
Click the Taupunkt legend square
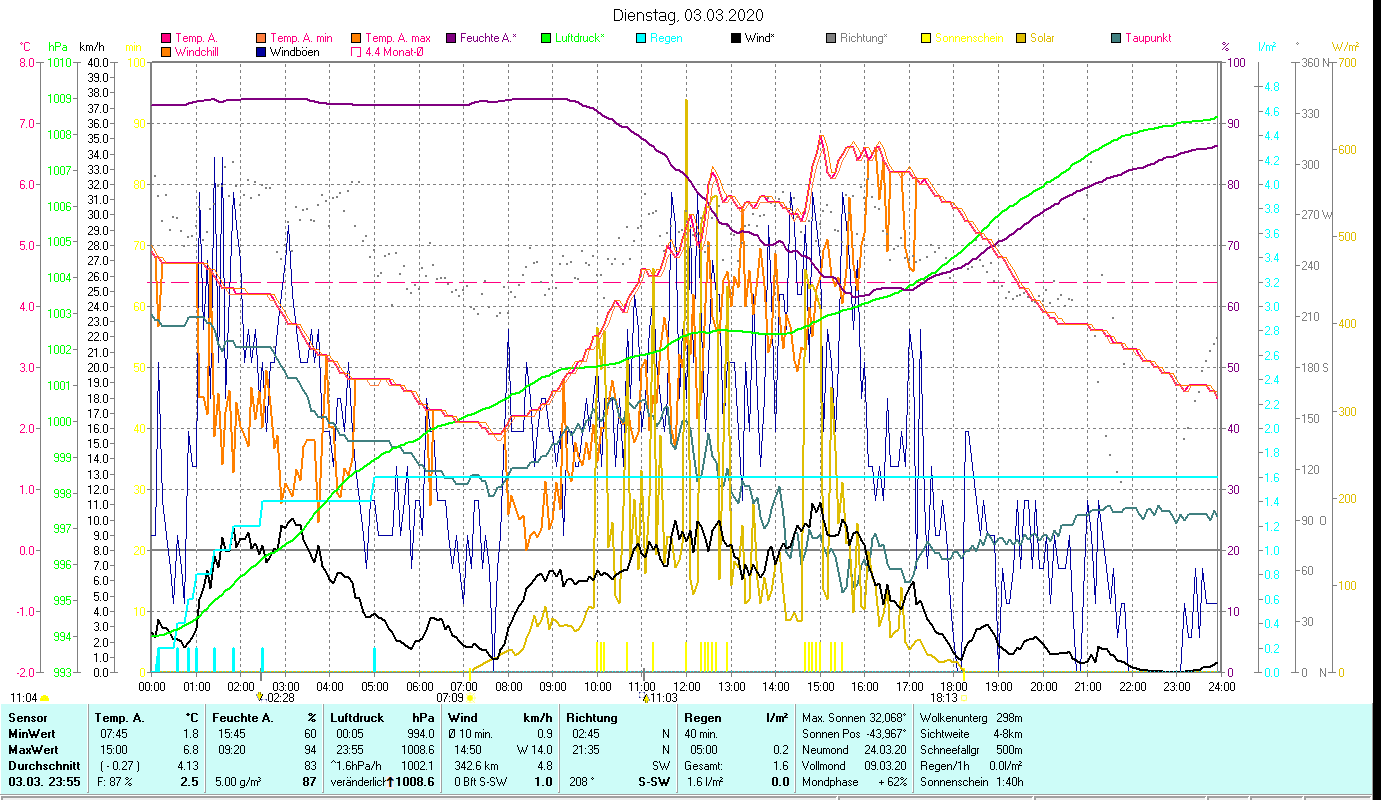coord(1116,39)
